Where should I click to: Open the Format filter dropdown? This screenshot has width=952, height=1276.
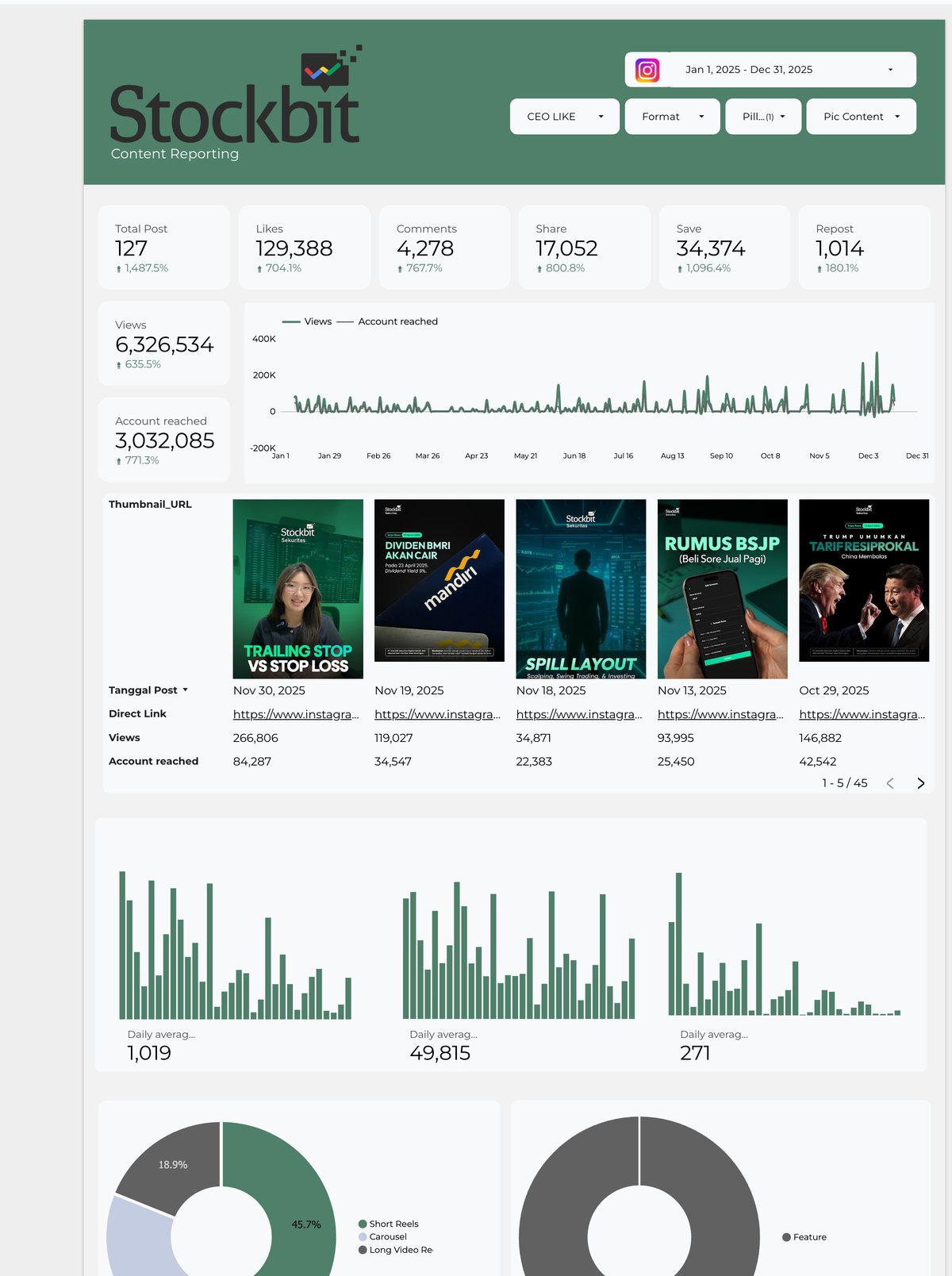coord(673,117)
